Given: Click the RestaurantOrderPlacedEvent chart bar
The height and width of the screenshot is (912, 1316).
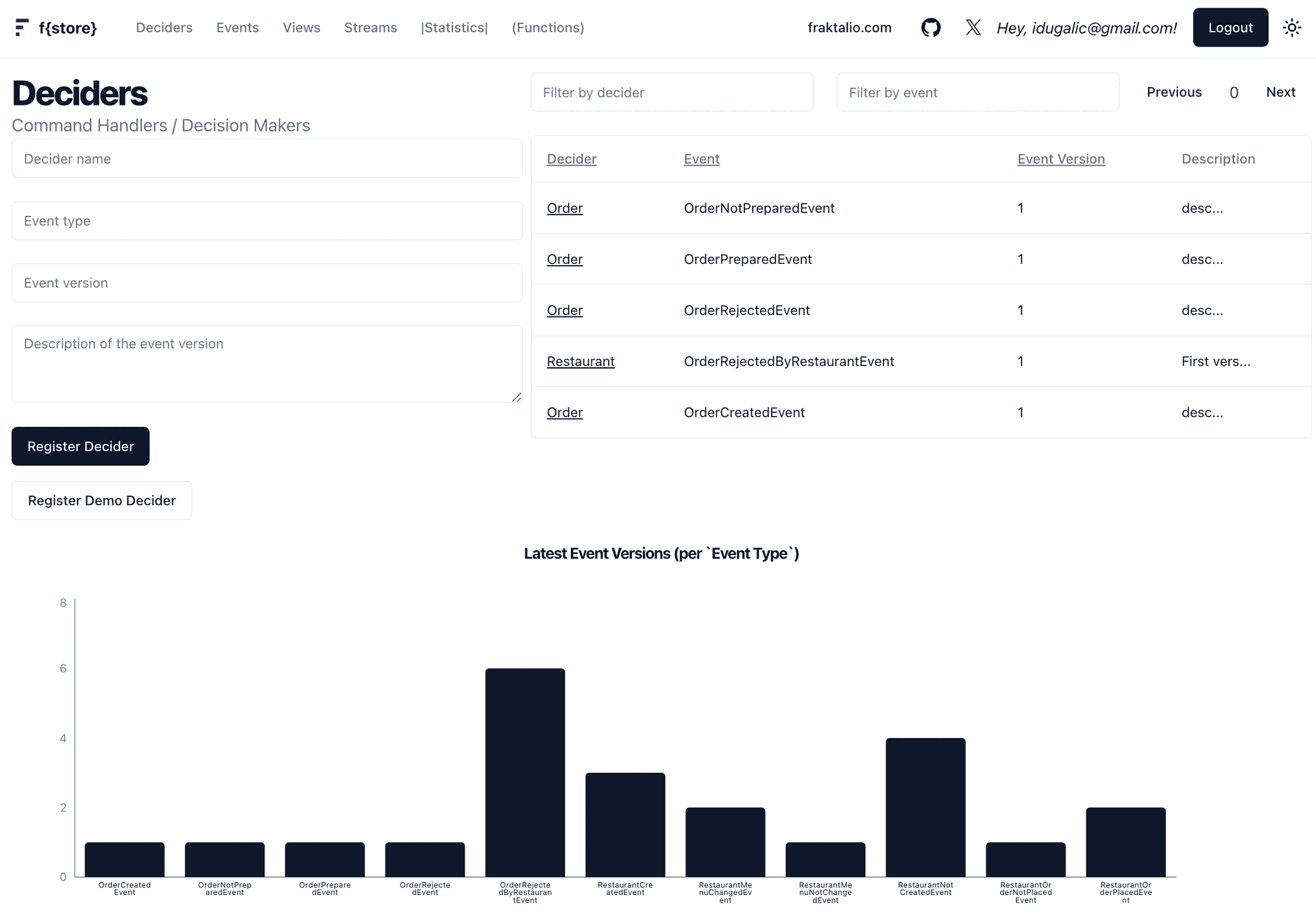Looking at the screenshot, I should point(1125,842).
